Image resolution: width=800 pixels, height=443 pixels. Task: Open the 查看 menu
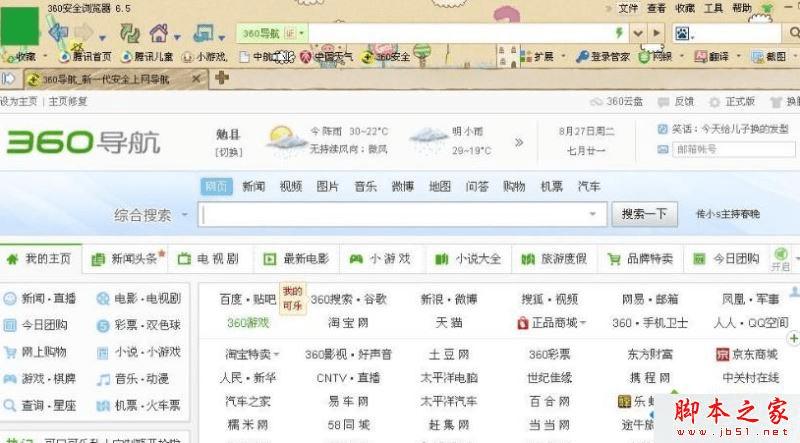[x=656, y=8]
